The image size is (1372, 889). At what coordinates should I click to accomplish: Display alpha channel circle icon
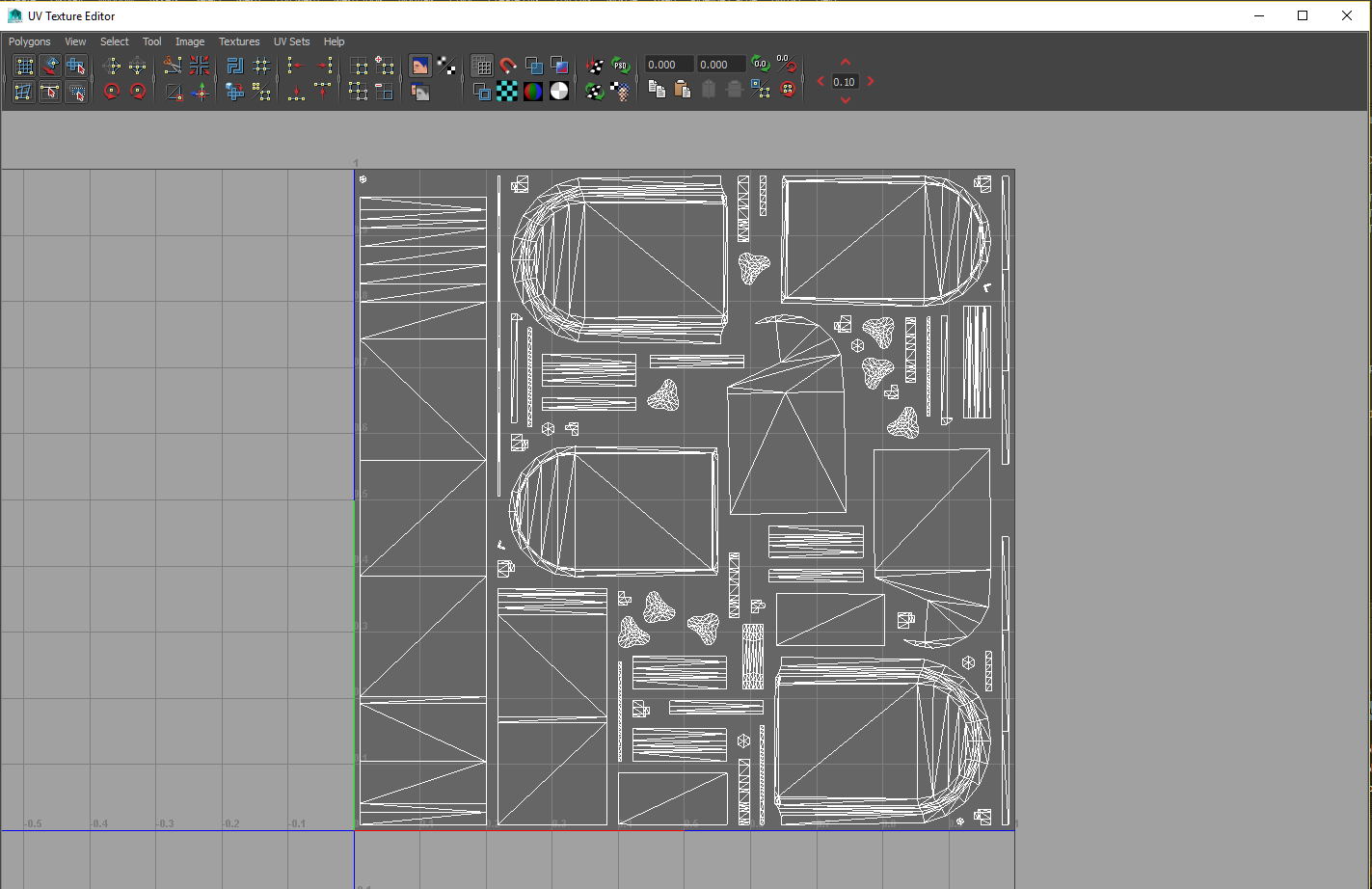pos(559,92)
